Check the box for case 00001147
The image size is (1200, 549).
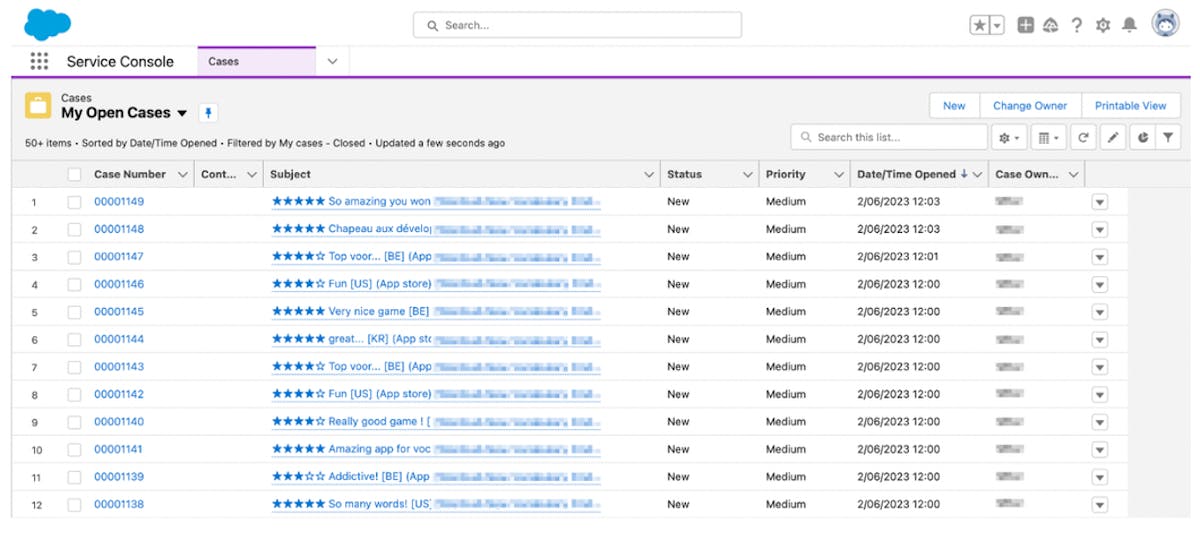point(74,257)
